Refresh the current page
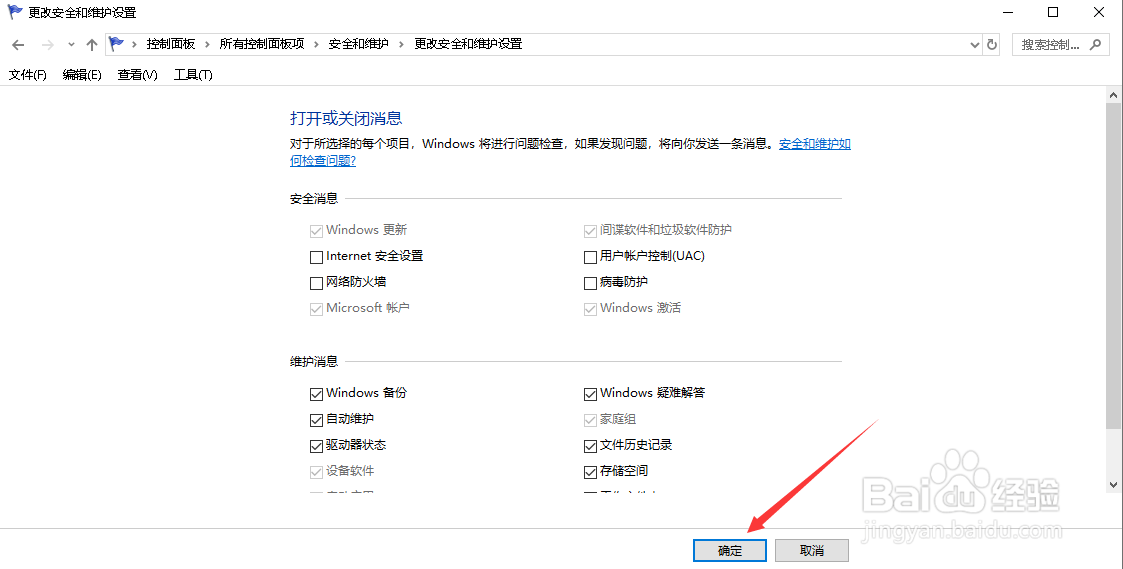1123x569 pixels. pyautogui.click(x=992, y=44)
